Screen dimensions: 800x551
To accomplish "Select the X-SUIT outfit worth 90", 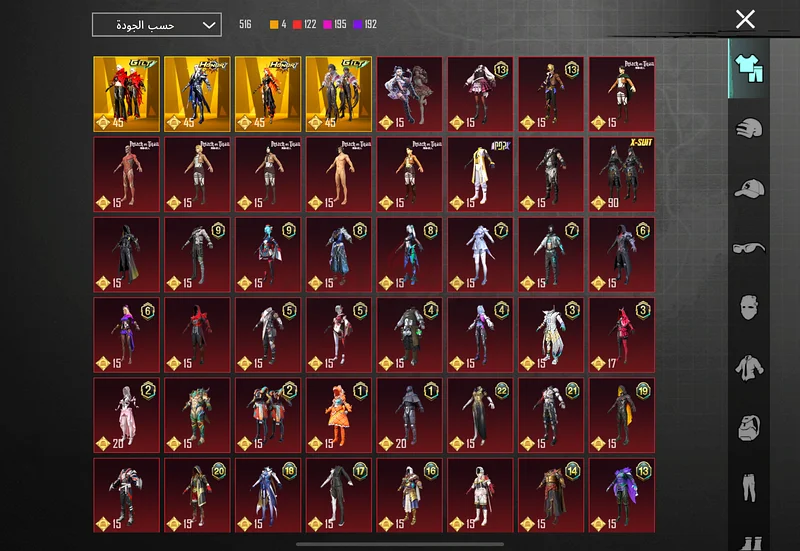I will [x=622, y=174].
